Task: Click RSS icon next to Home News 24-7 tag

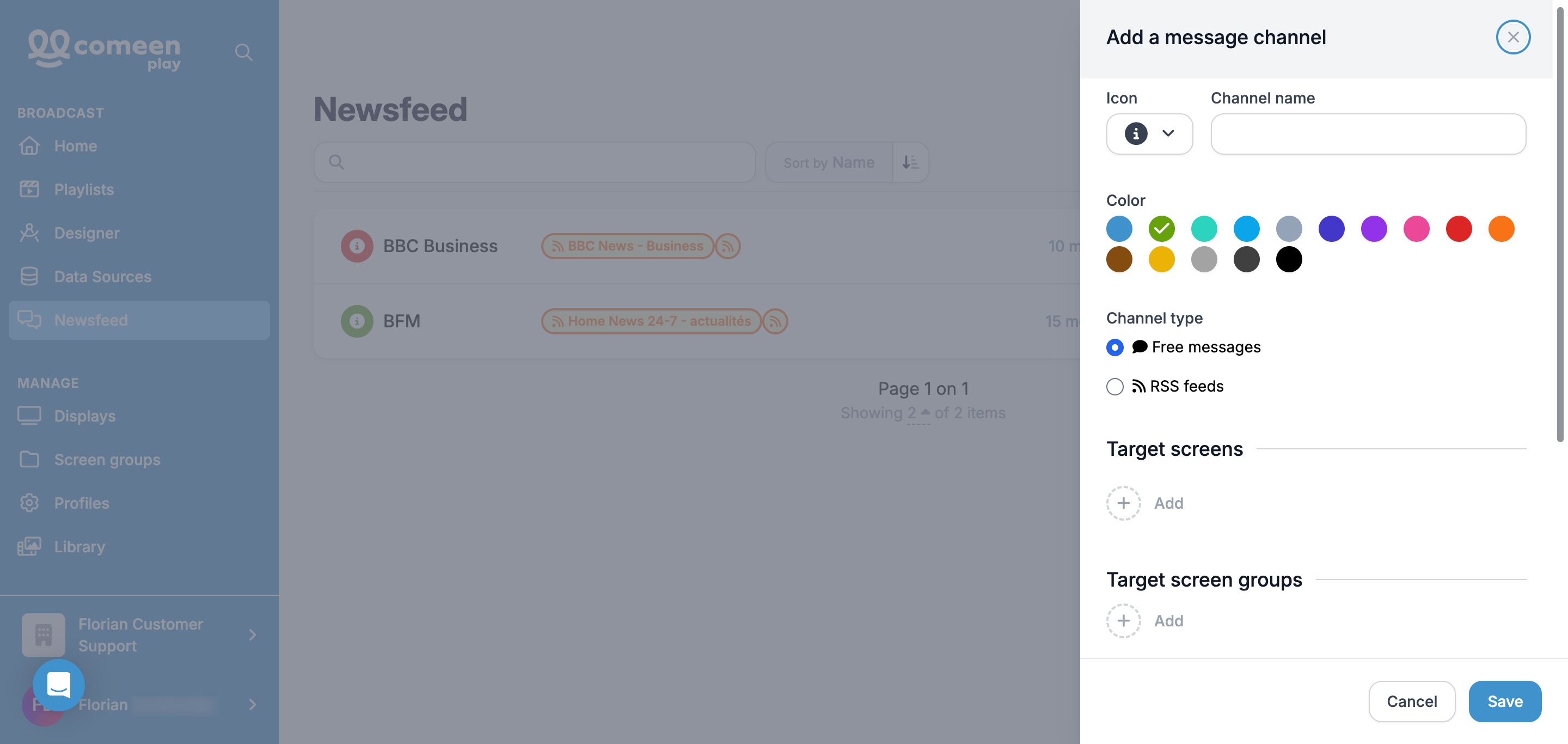Action: (775, 321)
